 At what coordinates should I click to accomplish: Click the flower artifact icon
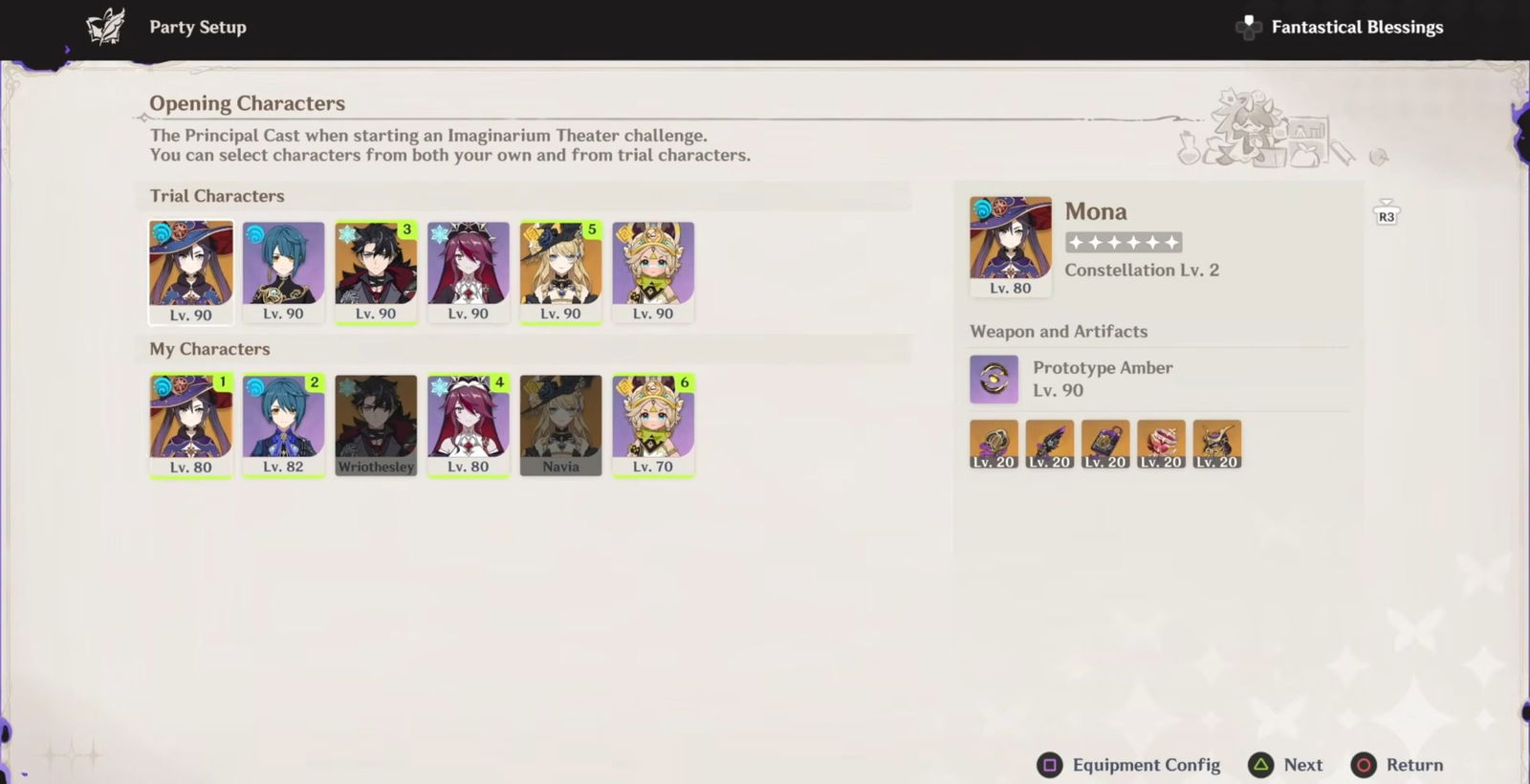[x=994, y=445]
